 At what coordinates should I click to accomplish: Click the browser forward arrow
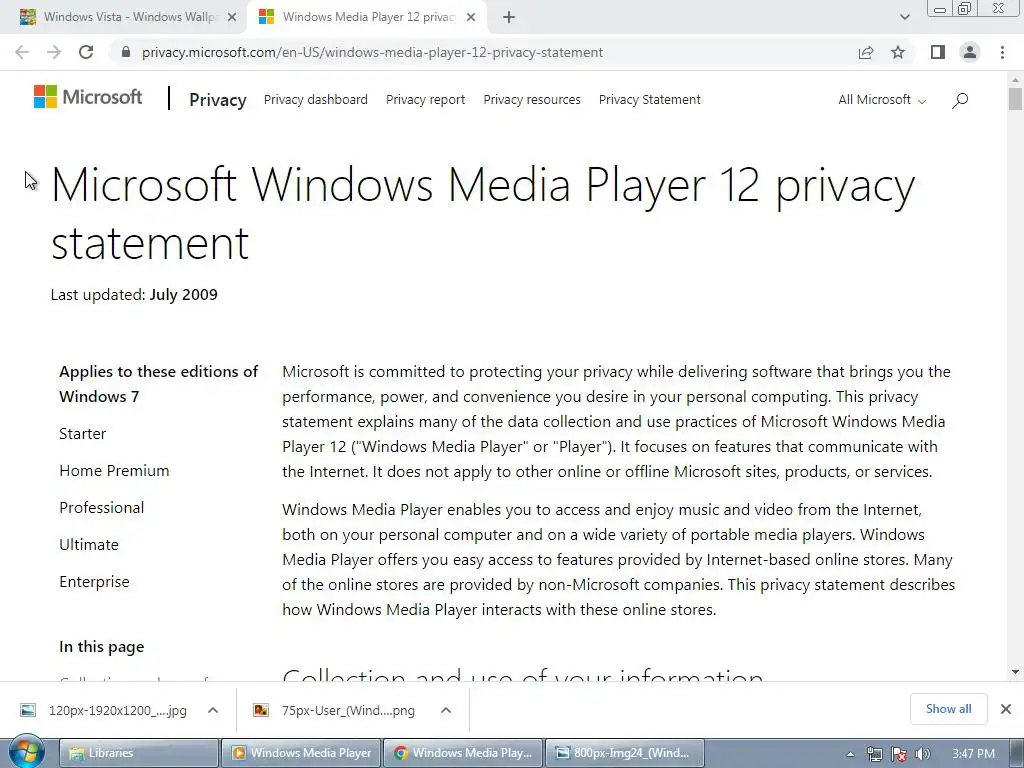click(x=54, y=52)
